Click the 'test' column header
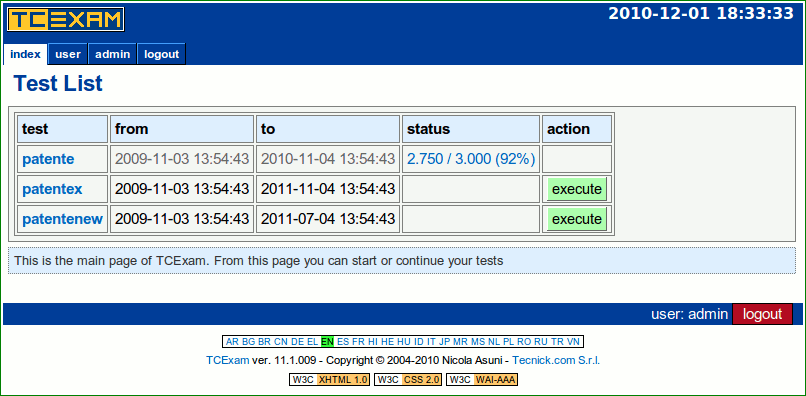The width and height of the screenshot is (806, 396). pos(63,129)
